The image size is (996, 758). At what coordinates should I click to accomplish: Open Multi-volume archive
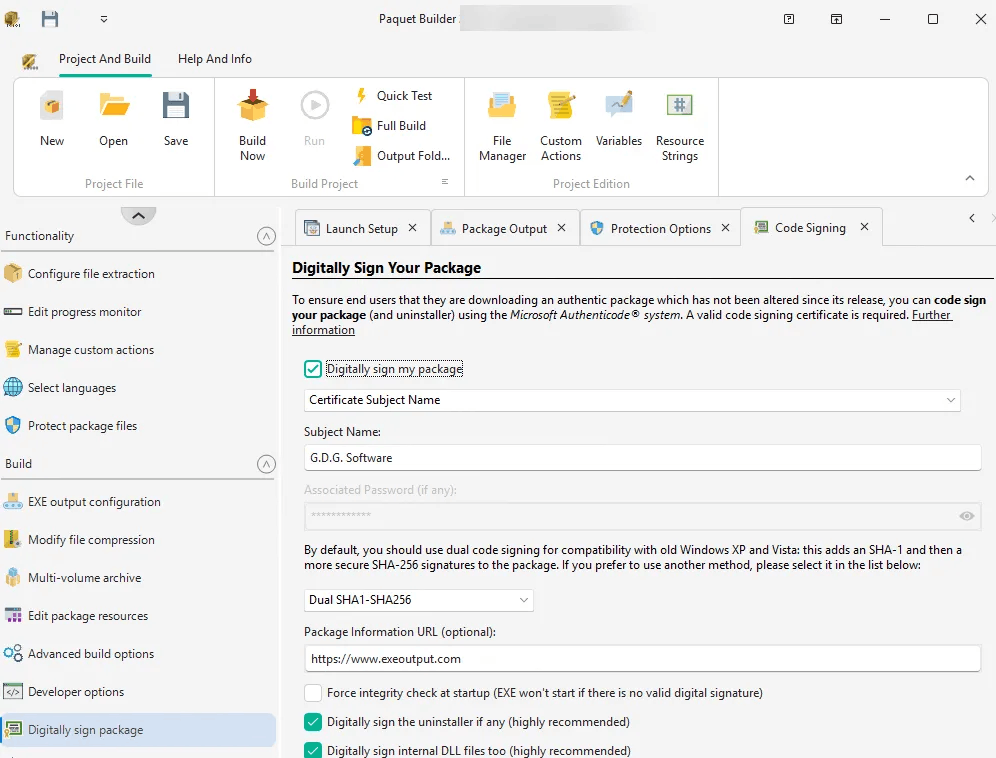[x=138, y=578]
